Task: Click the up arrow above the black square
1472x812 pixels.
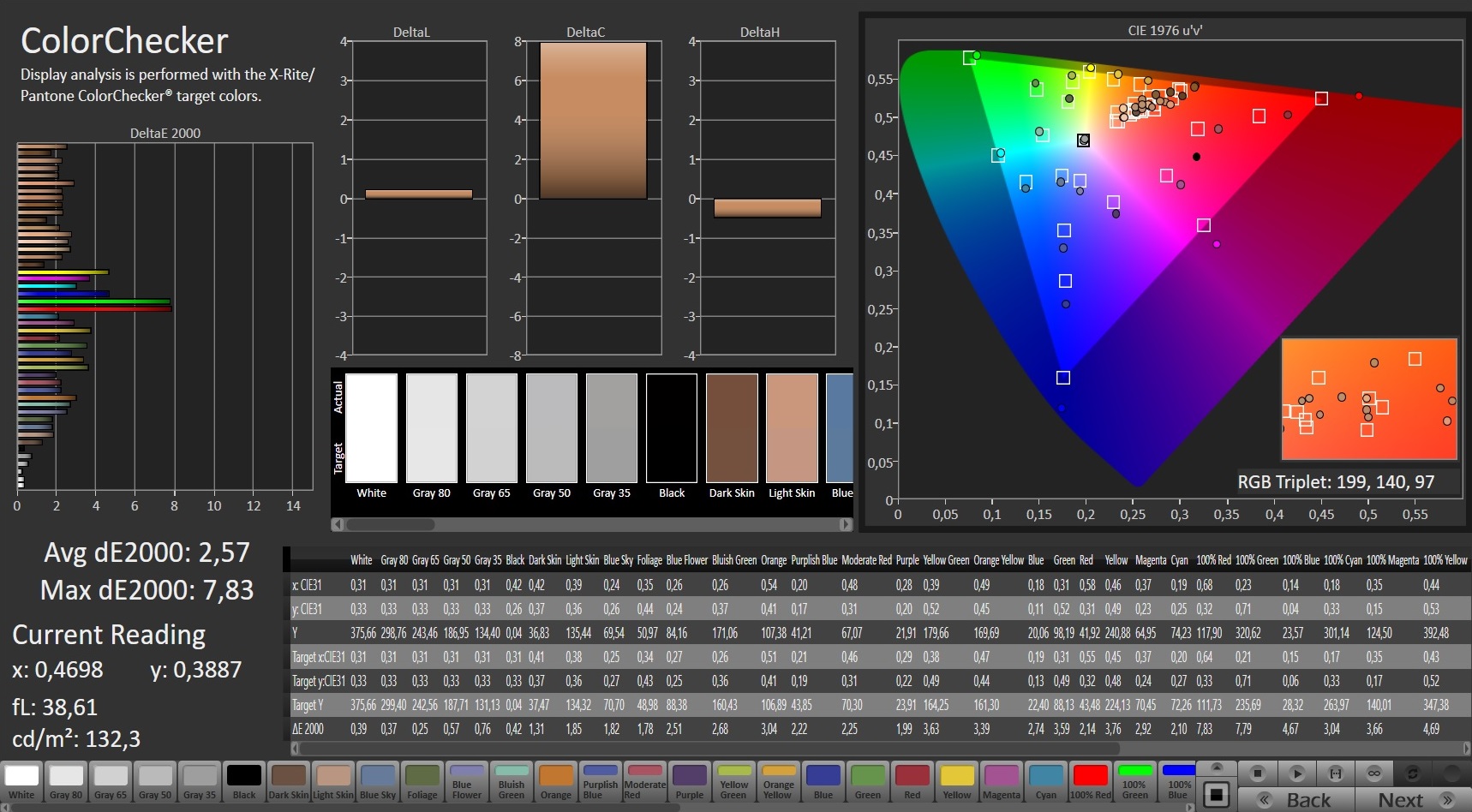Action: pyautogui.click(x=1216, y=767)
